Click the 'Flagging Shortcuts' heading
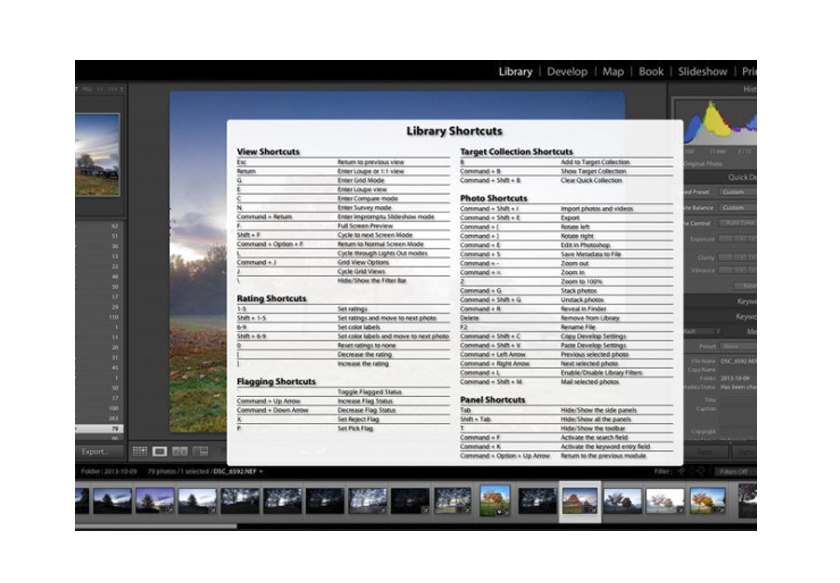Viewport: 840px width, 583px height. pyautogui.click(x=276, y=382)
